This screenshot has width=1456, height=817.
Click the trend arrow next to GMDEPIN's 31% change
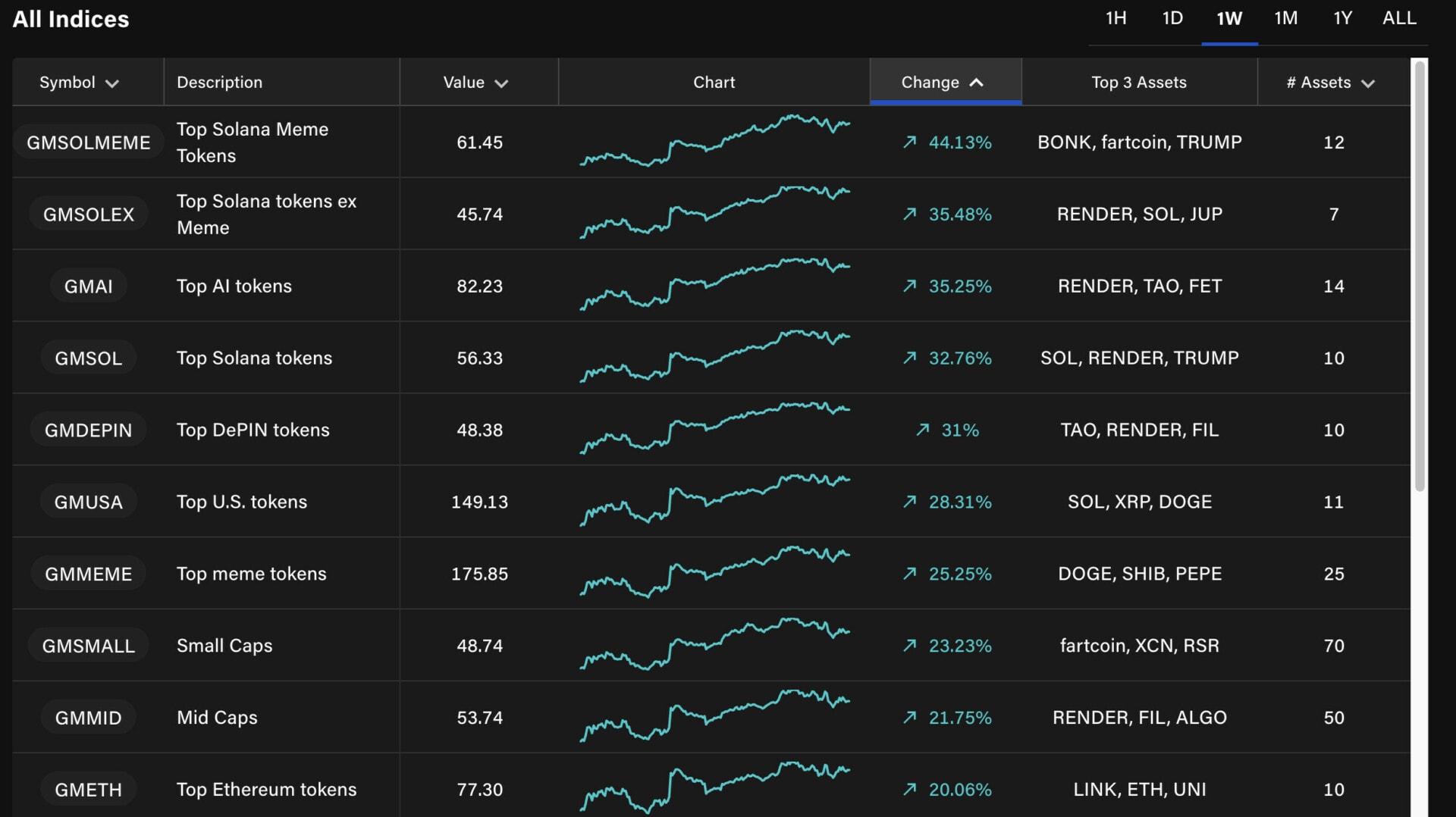pos(922,430)
